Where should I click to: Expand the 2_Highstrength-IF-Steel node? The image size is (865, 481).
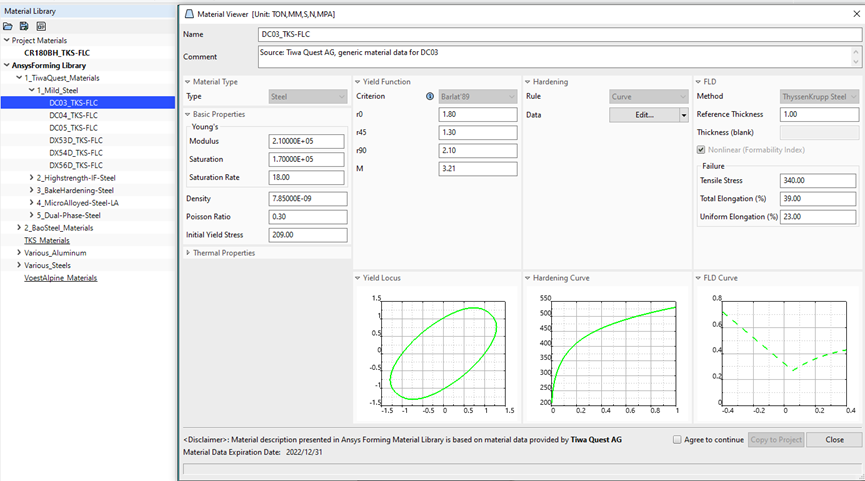click(x=31, y=178)
